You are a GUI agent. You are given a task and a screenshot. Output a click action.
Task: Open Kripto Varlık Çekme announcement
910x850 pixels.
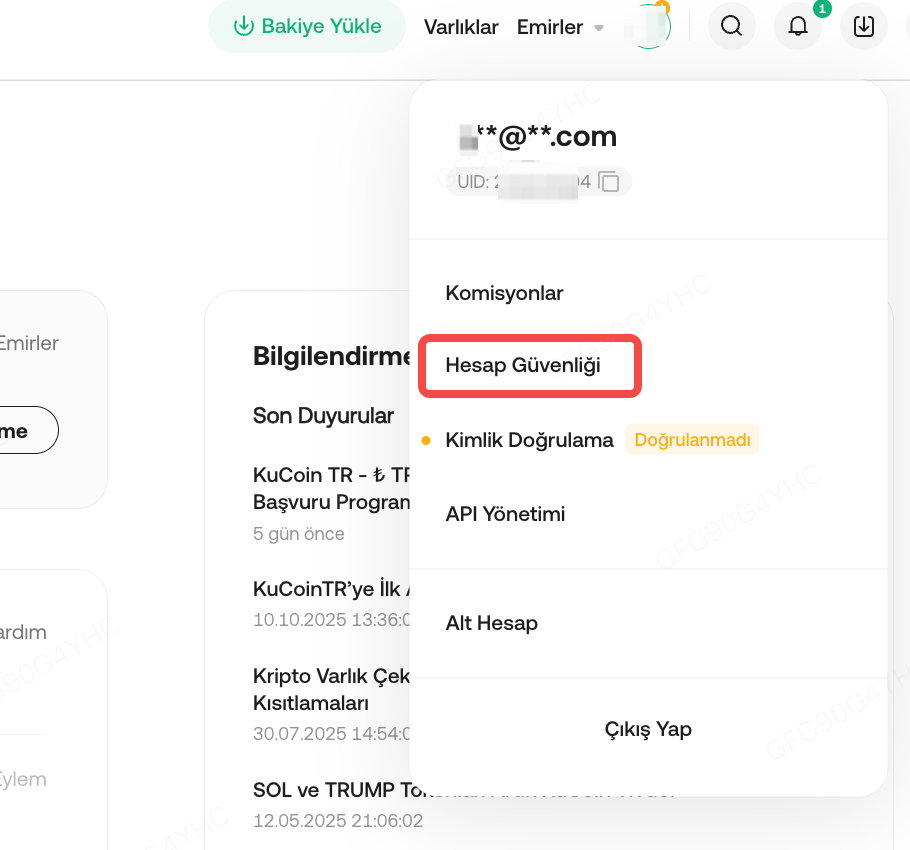tap(330, 676)
